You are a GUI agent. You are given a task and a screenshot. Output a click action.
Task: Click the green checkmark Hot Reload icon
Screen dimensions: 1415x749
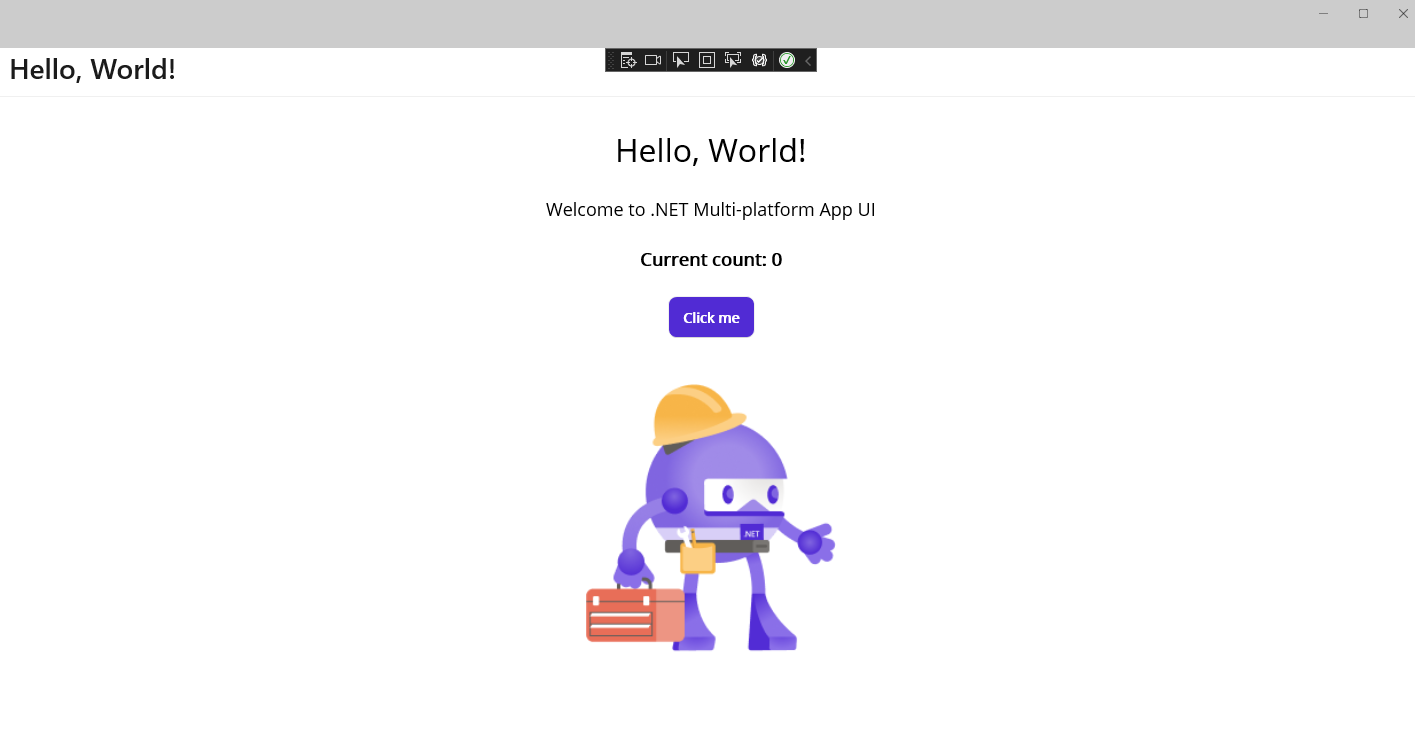[x=787, y=60]
